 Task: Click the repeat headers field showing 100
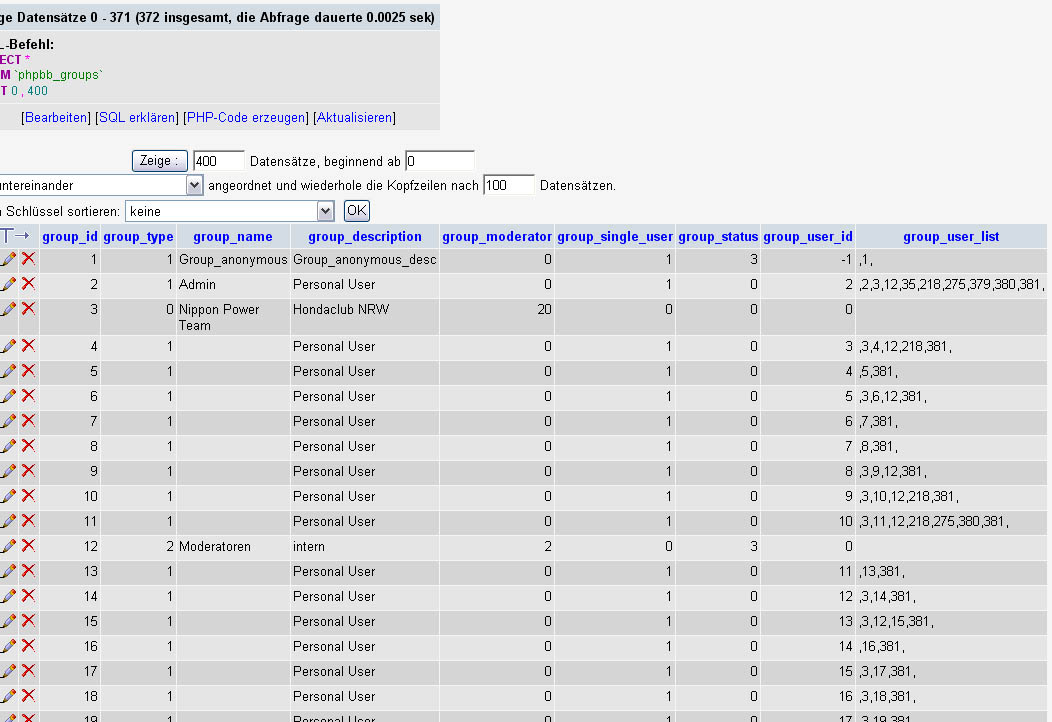[508, 186]
